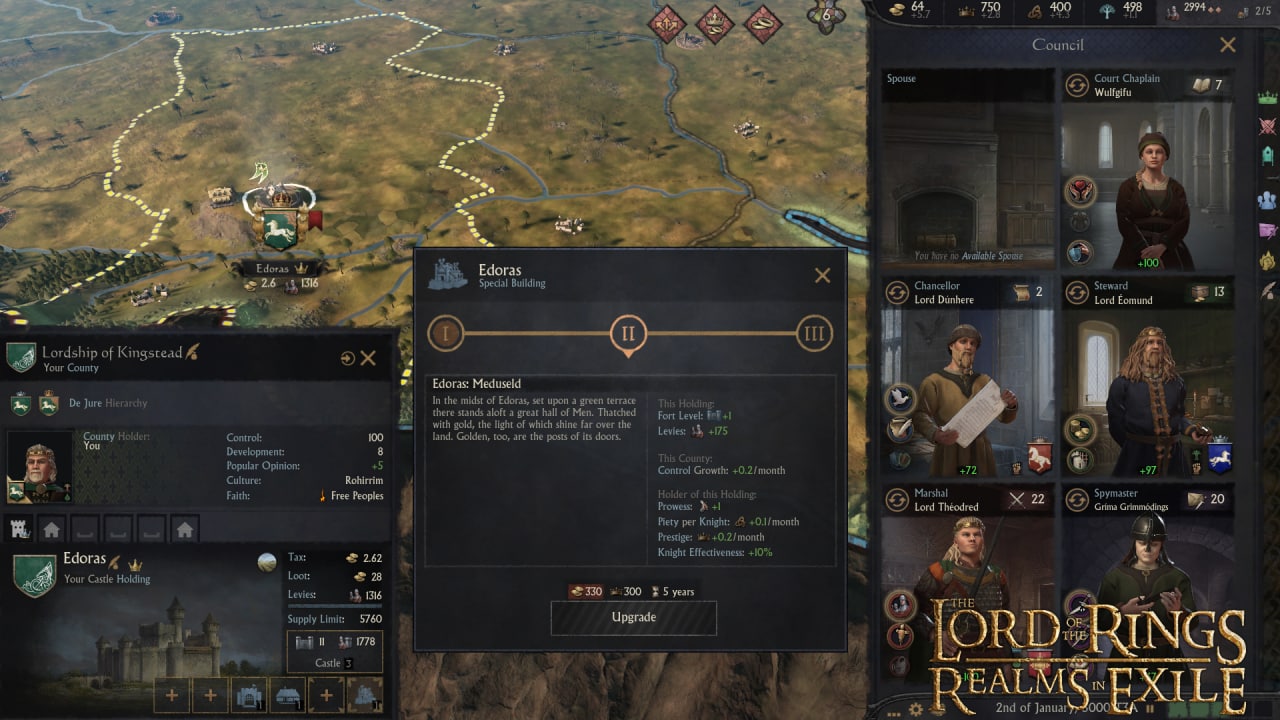Image resolution: width=1280 pixels, height=720 pixels.
Task: Click the Upgrade button
Action: tap(634, 618)
